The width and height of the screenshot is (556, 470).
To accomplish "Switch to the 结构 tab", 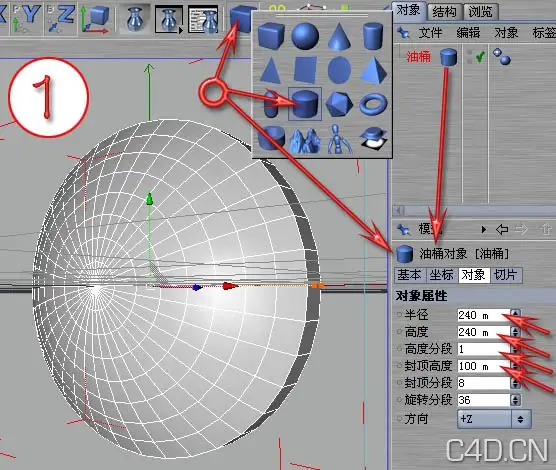I will pyautogui.click(x=444, y=12).
